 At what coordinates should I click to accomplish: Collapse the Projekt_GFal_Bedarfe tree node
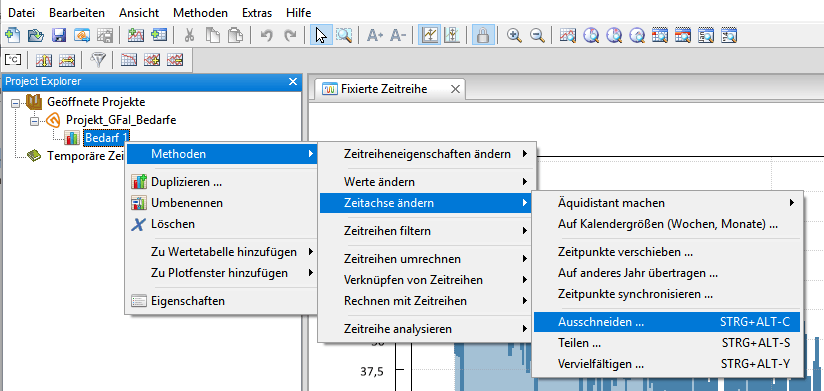pos(35,121)
